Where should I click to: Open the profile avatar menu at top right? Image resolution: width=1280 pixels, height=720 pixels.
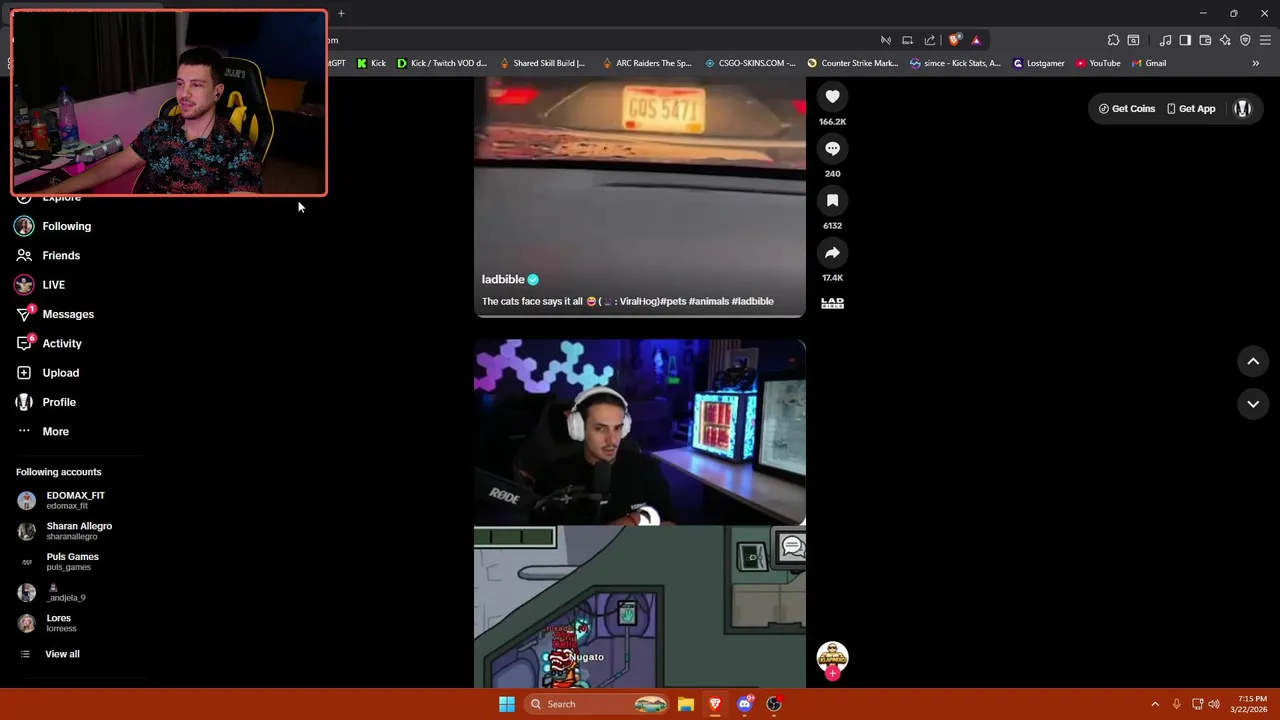pyautogui.click(x=1243, y=109)
